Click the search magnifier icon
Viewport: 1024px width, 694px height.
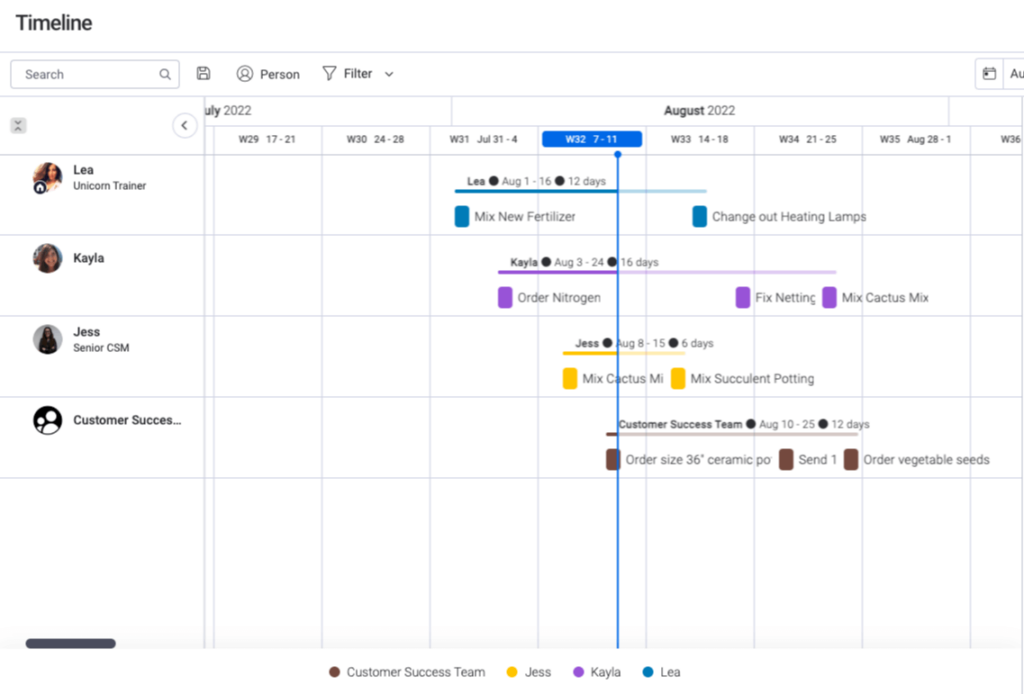[x=164, y=73]
